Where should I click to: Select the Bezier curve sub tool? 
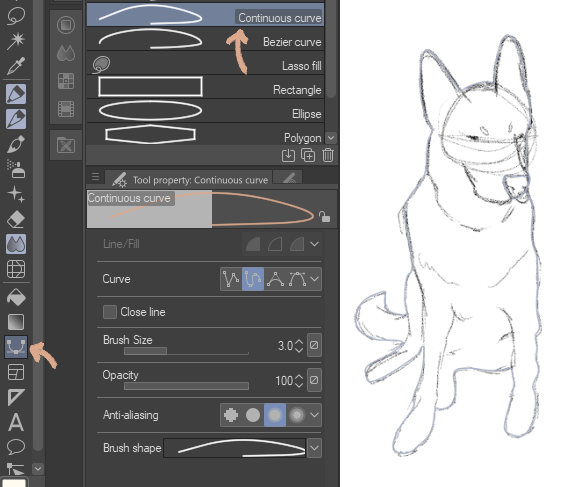point(205,39)
